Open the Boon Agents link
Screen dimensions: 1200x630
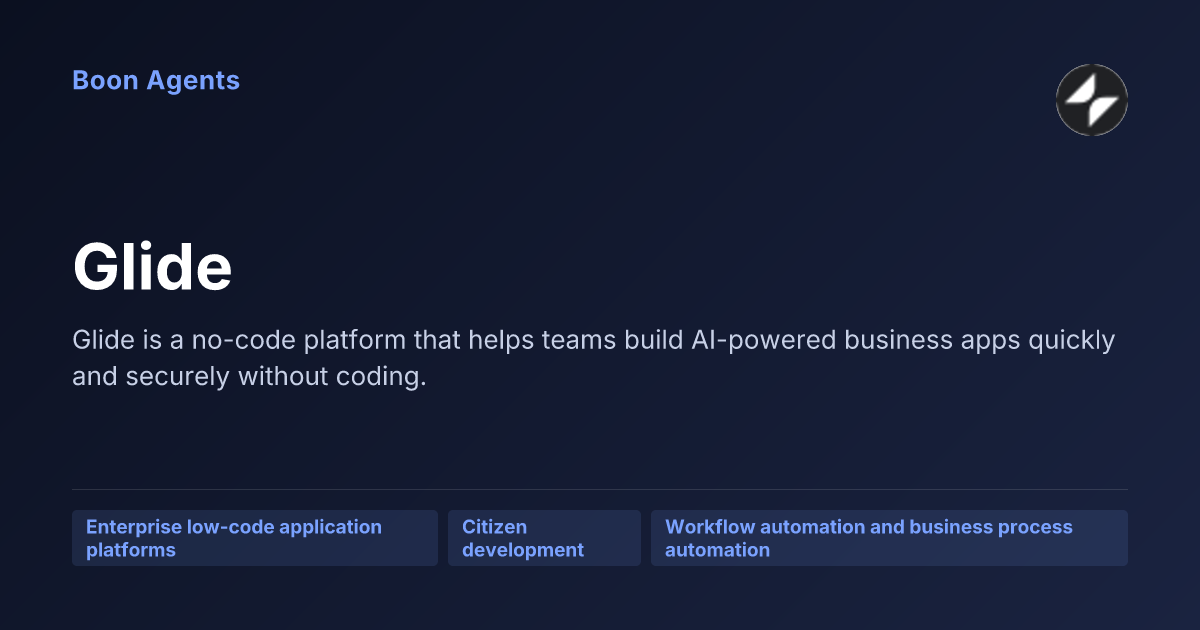coord(156,81)
